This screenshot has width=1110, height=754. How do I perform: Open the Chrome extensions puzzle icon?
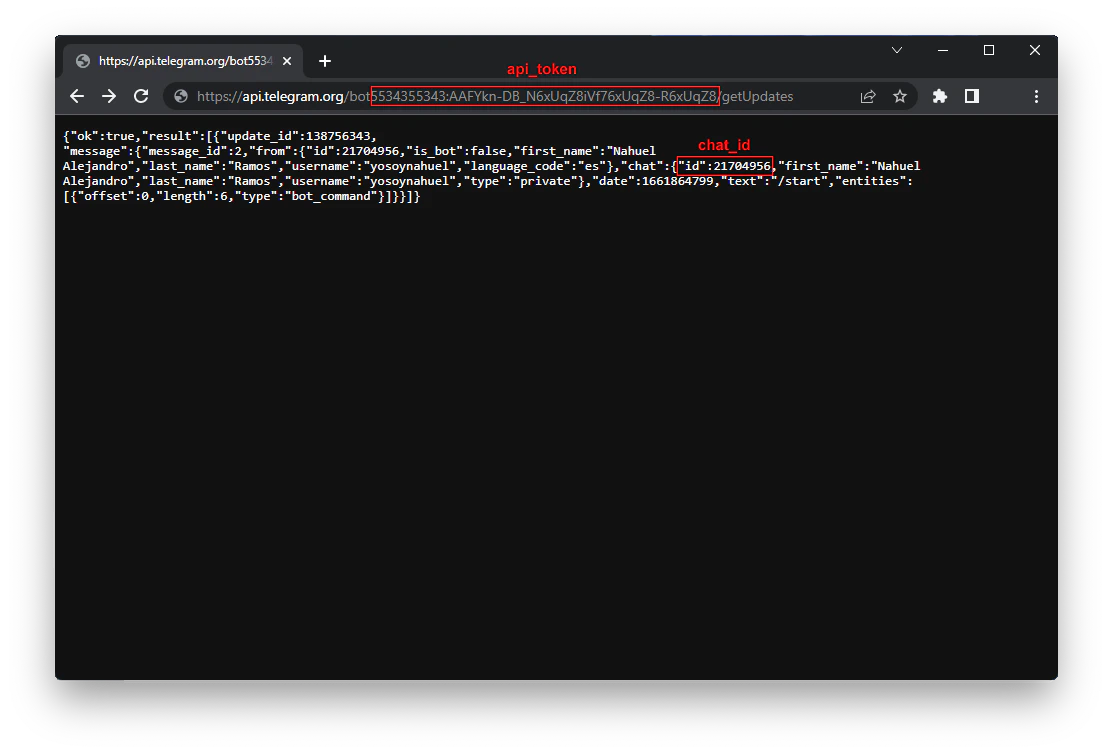point(939,96)
